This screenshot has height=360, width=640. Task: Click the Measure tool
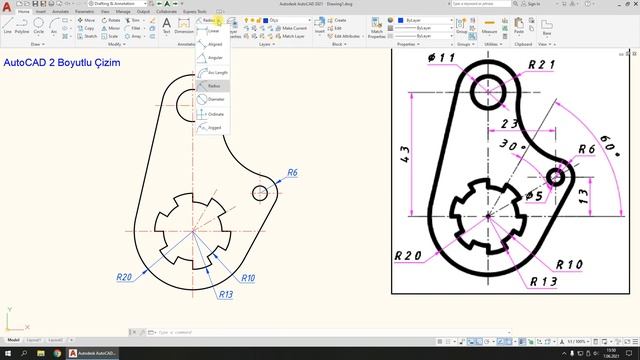(x=489, y=25)
